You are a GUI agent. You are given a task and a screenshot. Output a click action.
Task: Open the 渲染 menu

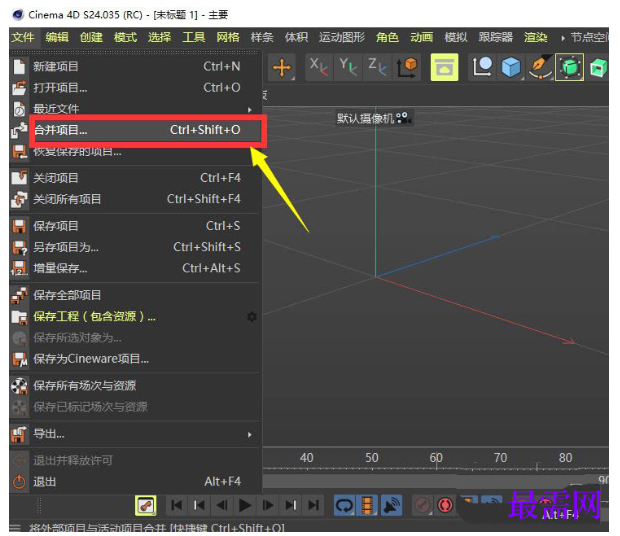pos(536,38)
